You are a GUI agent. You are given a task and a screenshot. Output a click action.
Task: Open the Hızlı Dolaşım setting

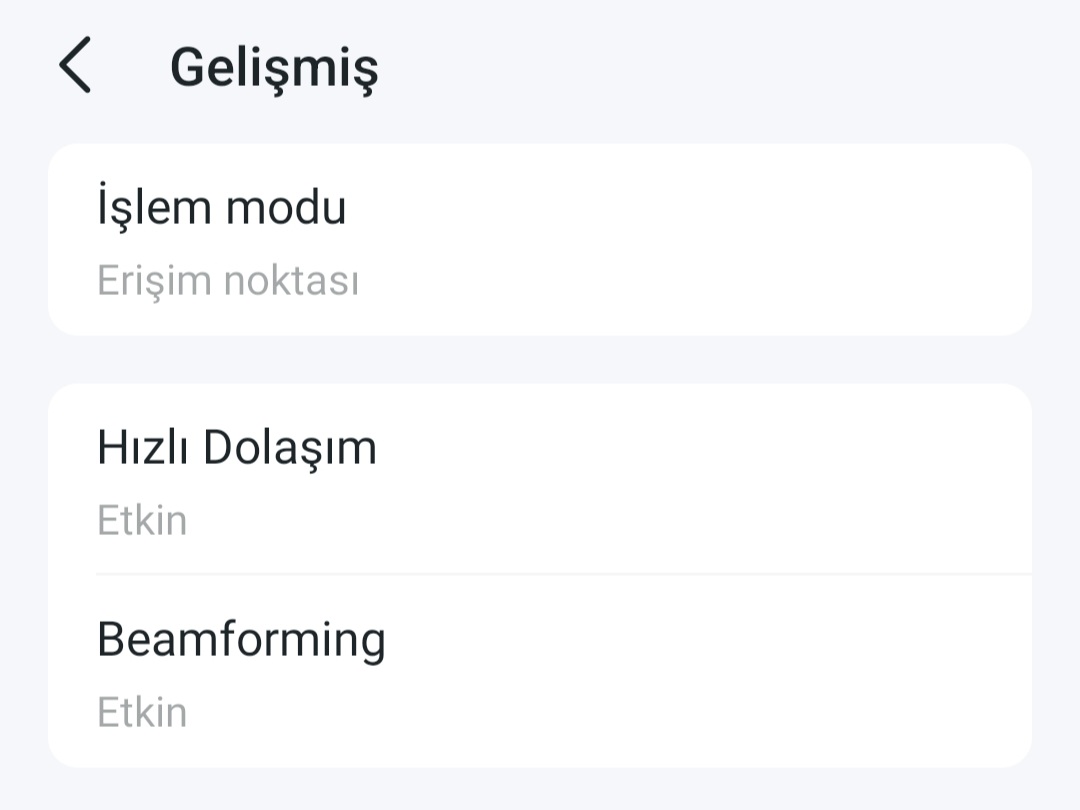tap(540, 480)
